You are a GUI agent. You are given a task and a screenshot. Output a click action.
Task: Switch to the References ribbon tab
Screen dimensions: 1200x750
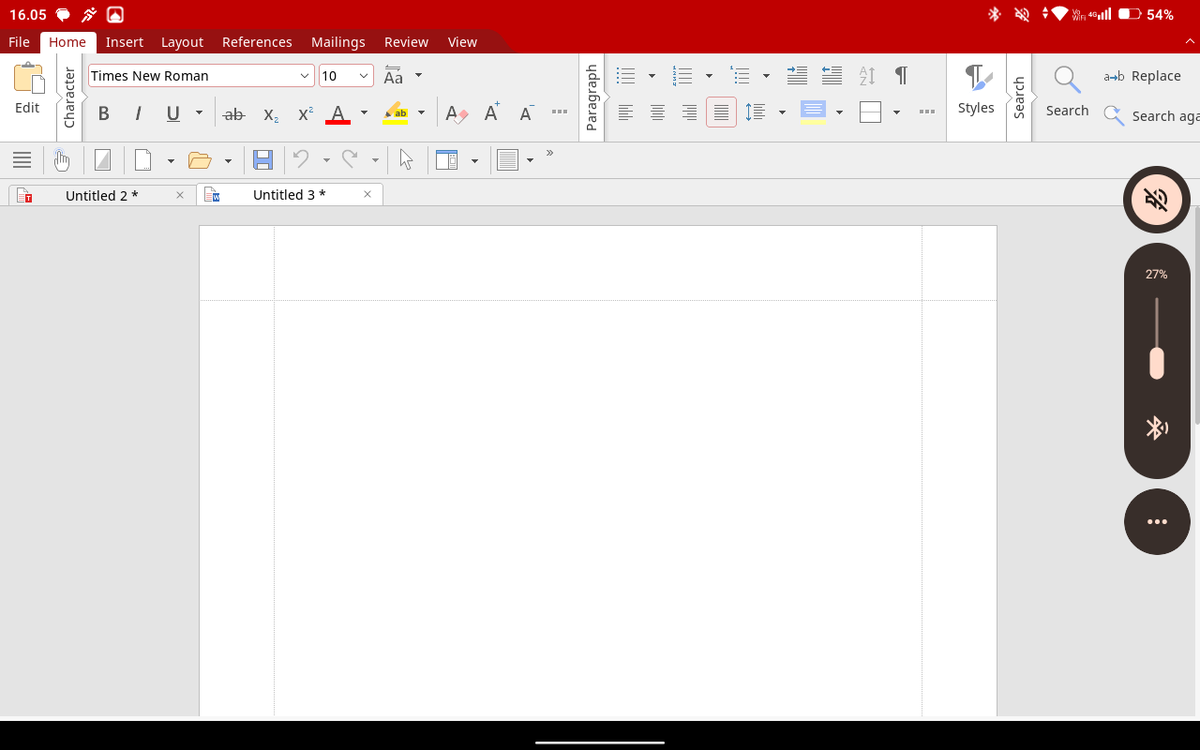coord(257,42)
